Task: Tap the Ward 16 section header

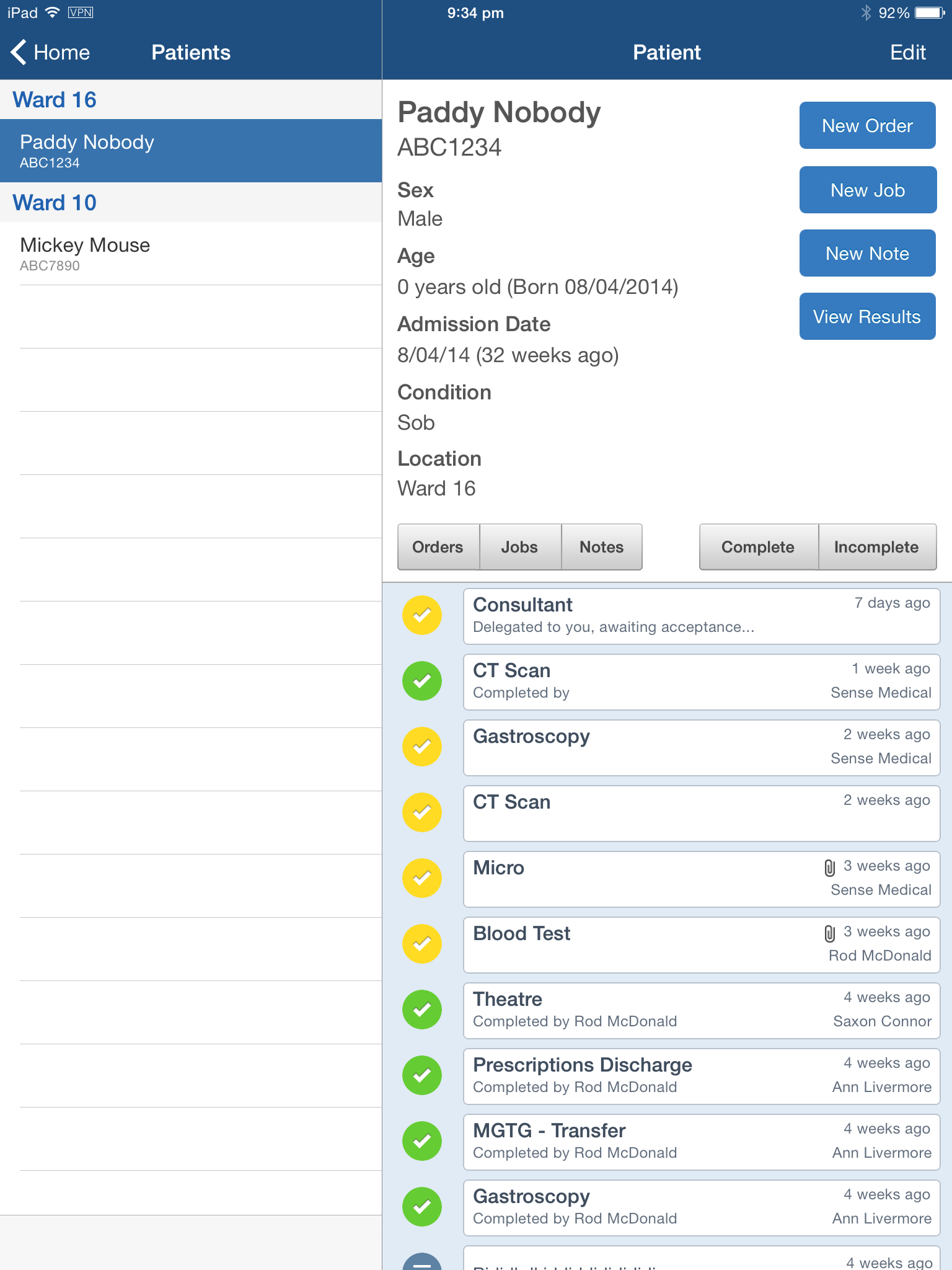Action: (191, 100)
